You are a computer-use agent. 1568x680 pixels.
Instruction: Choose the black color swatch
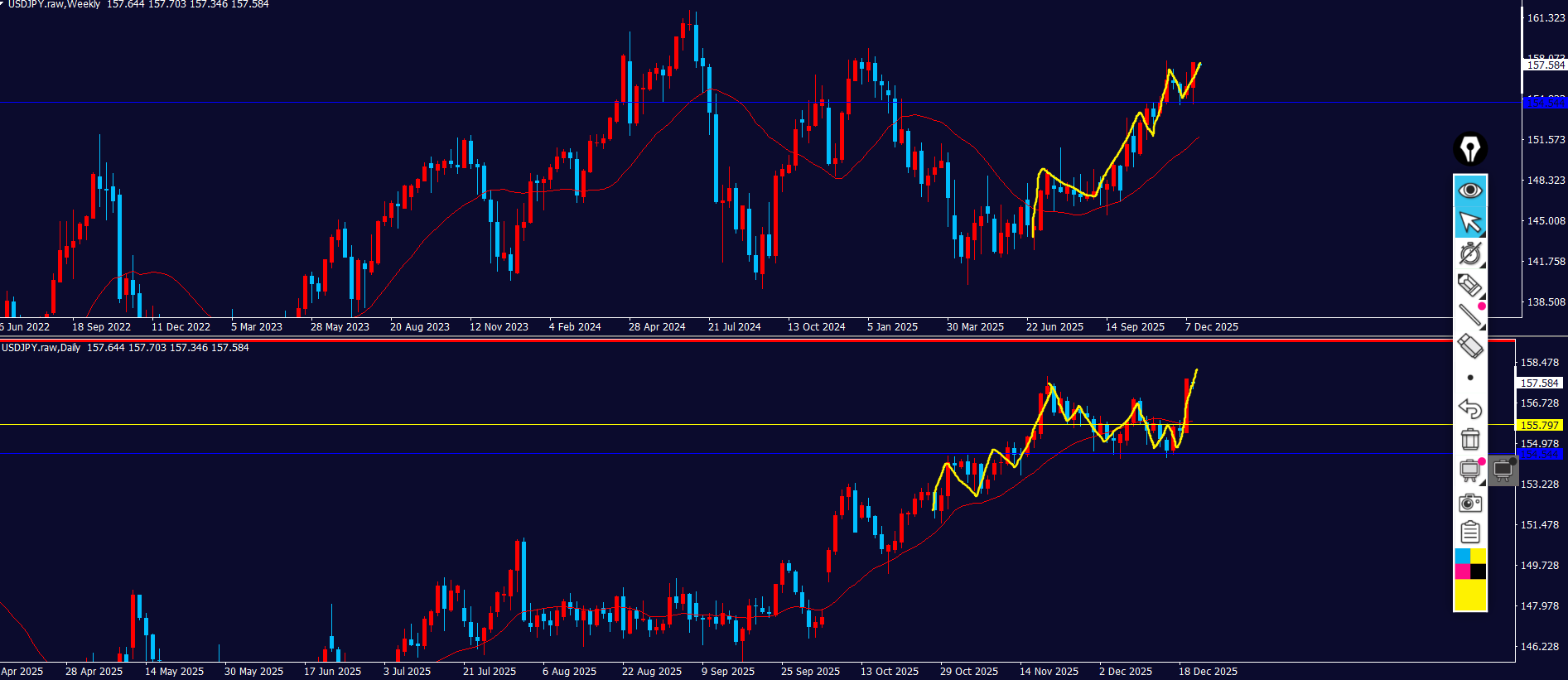(1479, 571)
